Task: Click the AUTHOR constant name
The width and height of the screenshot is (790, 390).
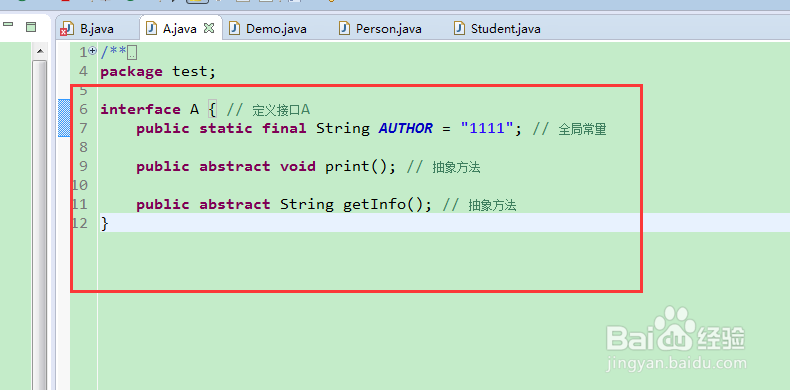Action: [x=406, y=128]
